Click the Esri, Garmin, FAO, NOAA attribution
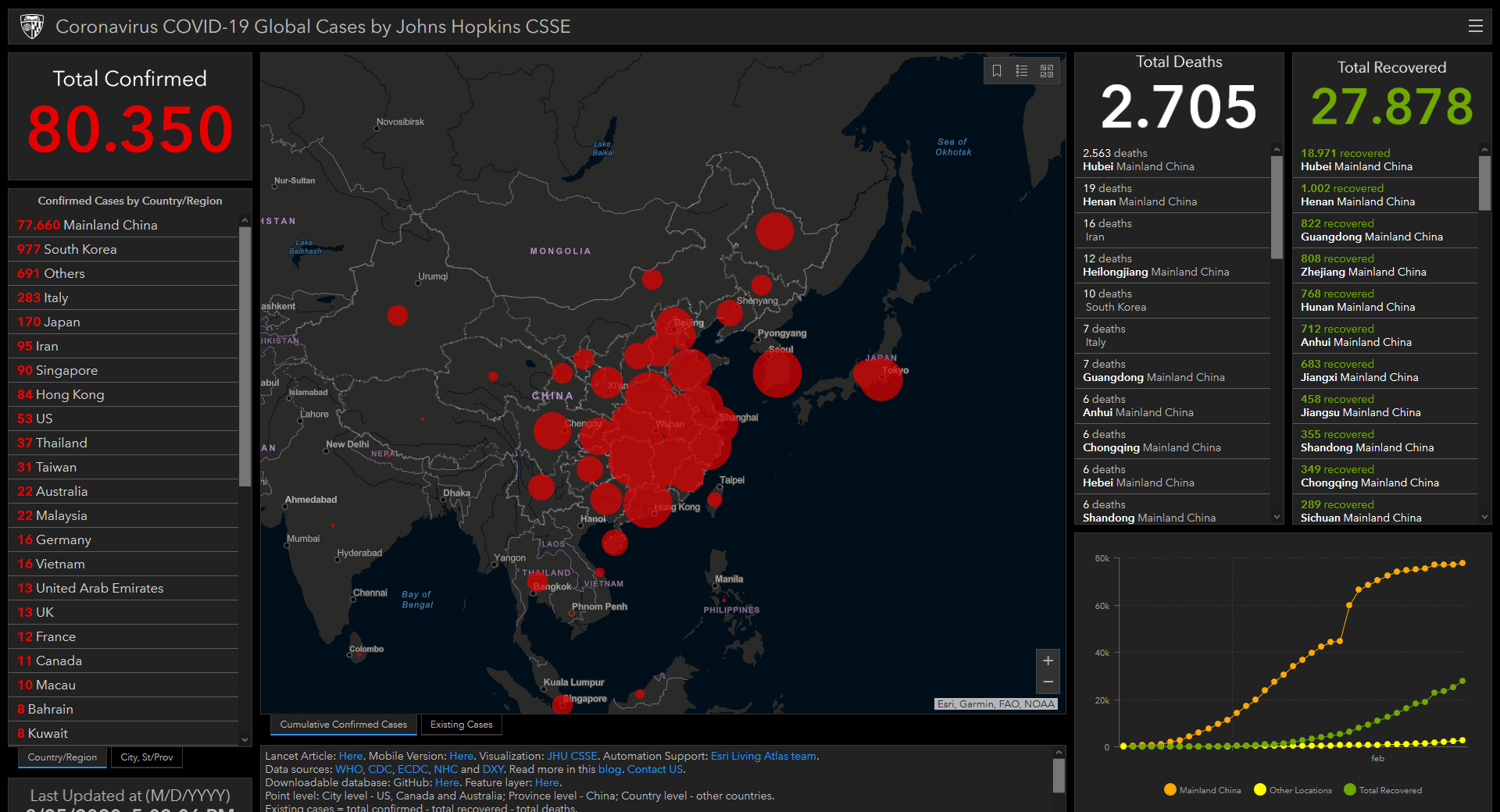1500x812 pixels. 995,703
